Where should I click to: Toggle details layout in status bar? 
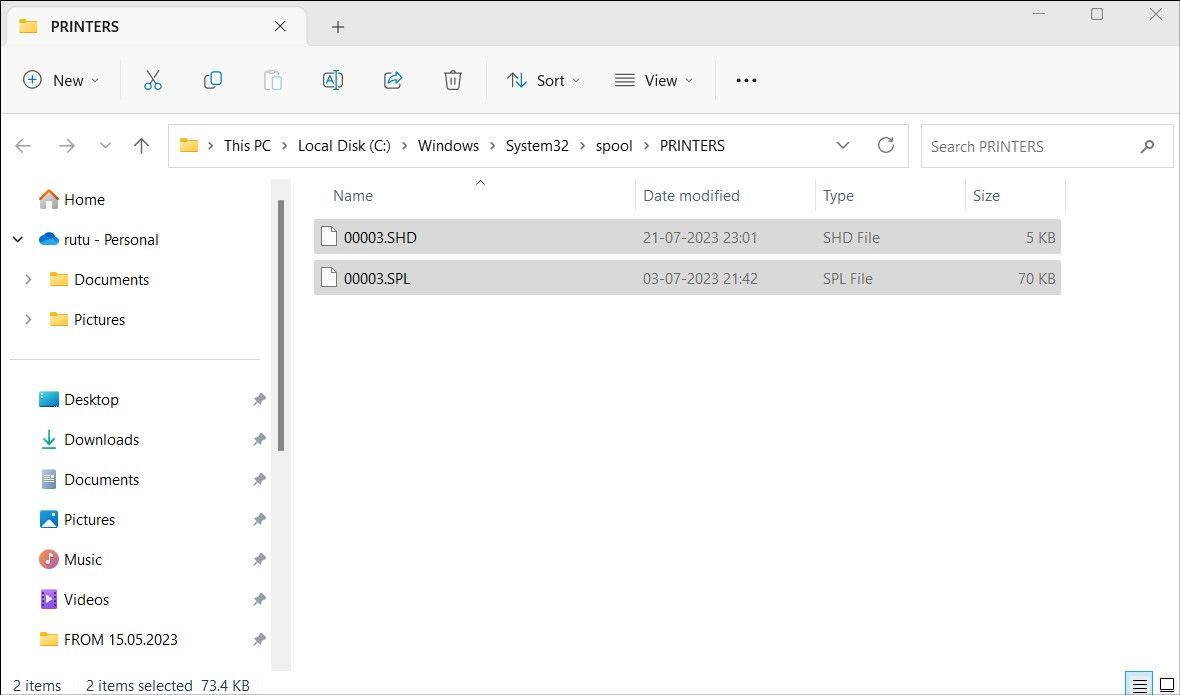pos(1139,685)
